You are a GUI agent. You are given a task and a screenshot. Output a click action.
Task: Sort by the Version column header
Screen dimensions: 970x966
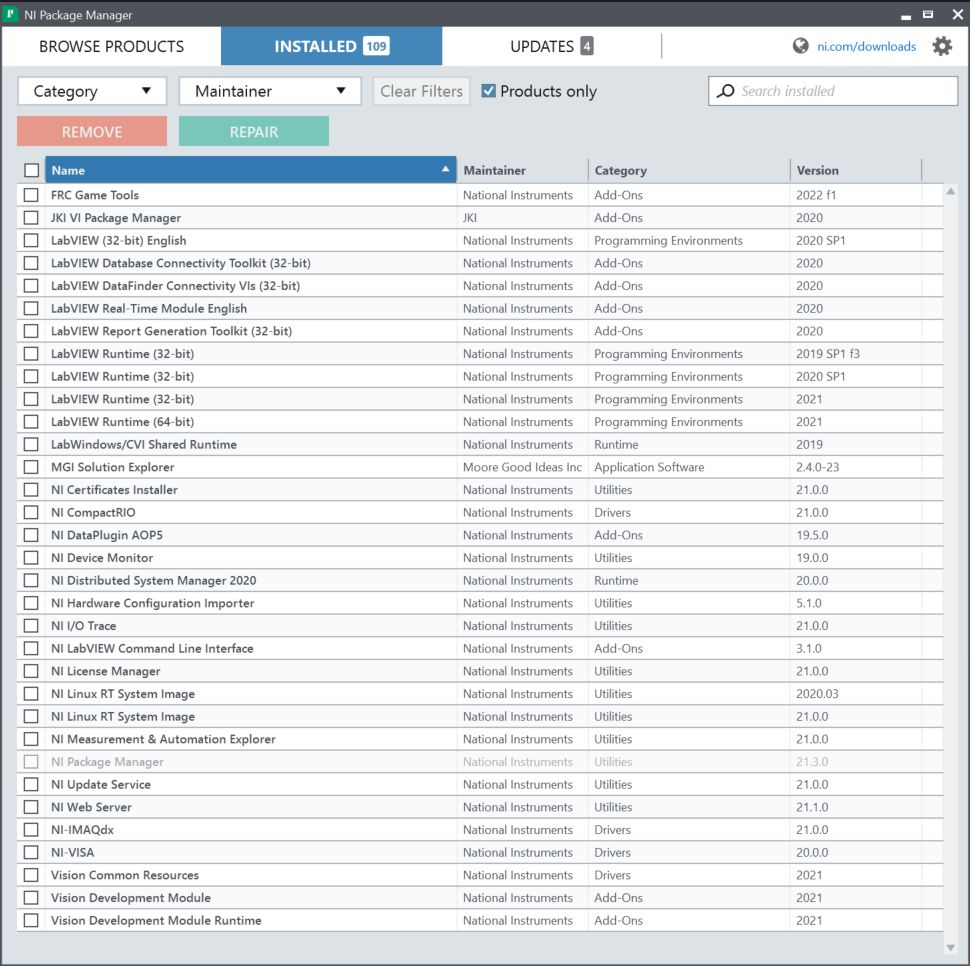[x=856, y=170]
